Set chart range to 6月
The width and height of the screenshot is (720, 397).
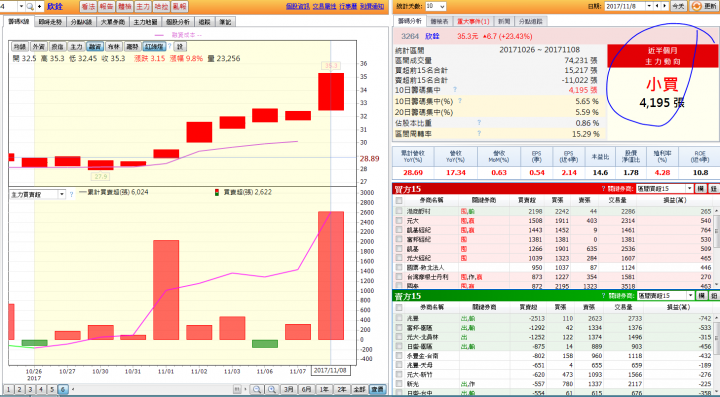pyautogui.click(x=306, y=390)
